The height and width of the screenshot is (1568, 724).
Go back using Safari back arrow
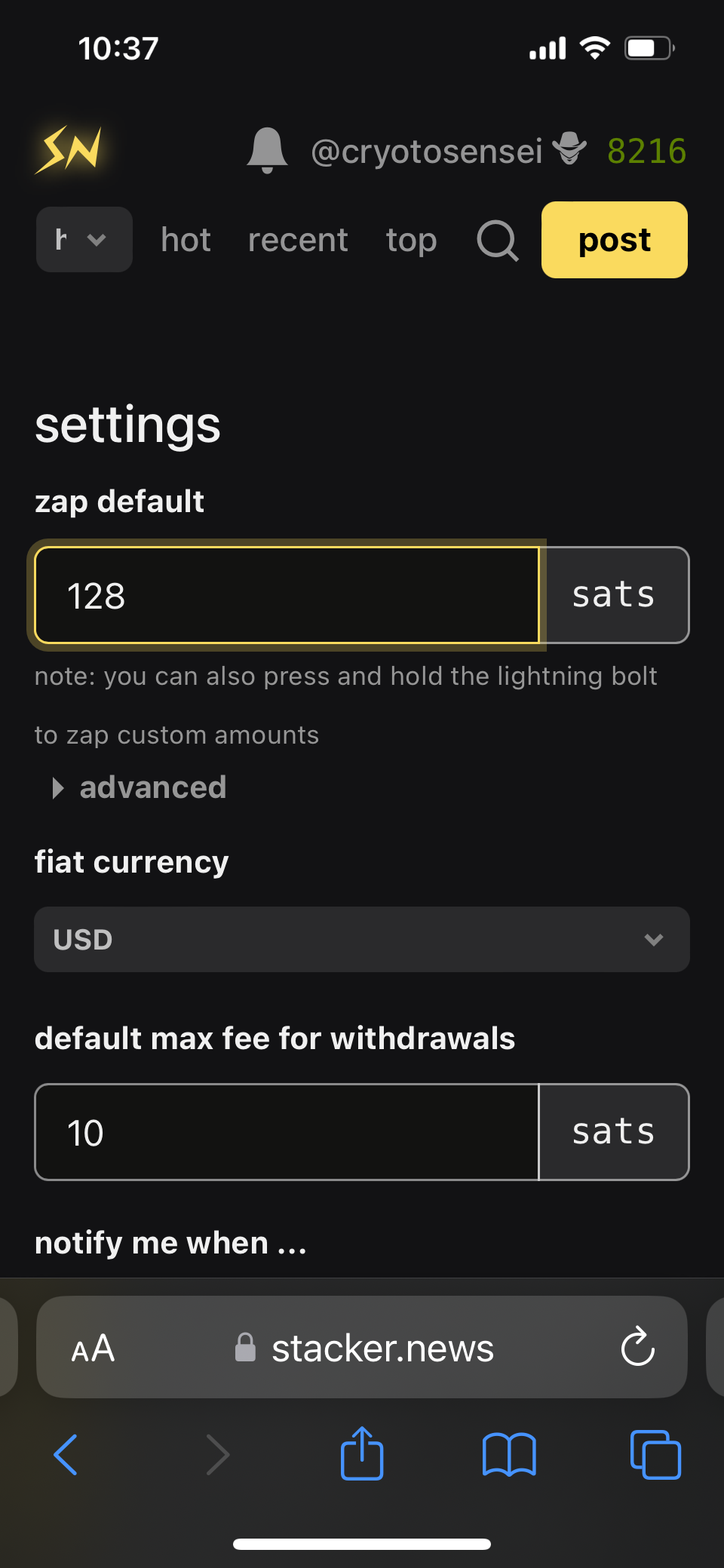[66, 1453]
